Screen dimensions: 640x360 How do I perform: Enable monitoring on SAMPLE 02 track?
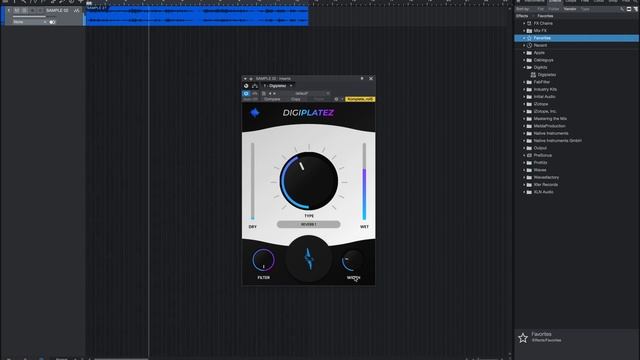click(40, 11)
